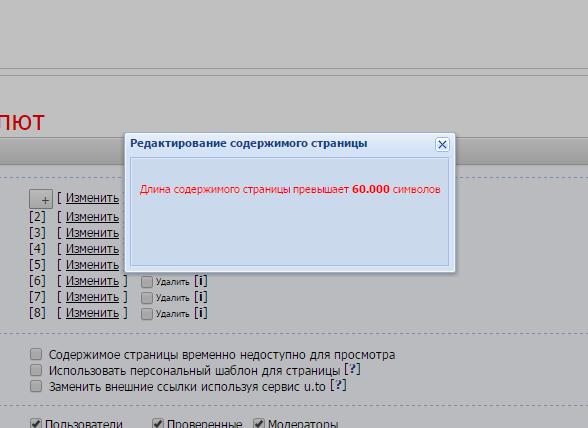Enable page content temporarily unavailable option

pos(36,354)
